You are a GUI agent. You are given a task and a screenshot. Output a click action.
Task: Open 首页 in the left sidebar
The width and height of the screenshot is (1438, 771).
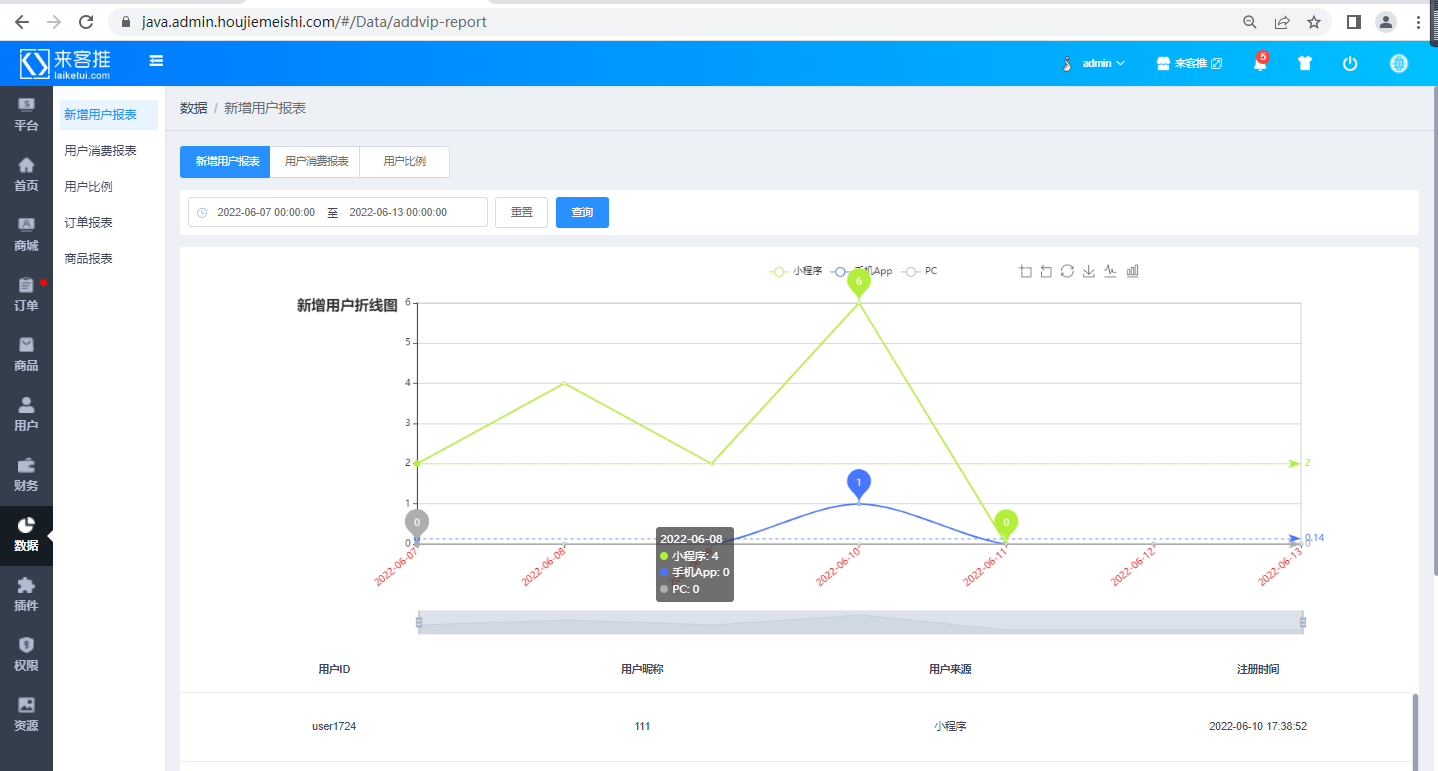coord(26,175)
